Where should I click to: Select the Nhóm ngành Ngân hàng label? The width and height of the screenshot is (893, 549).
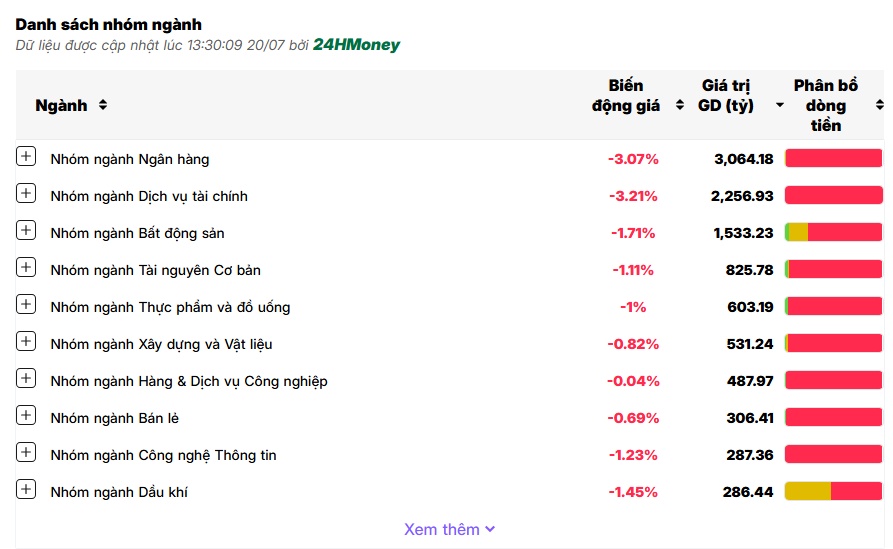(130, 159)
